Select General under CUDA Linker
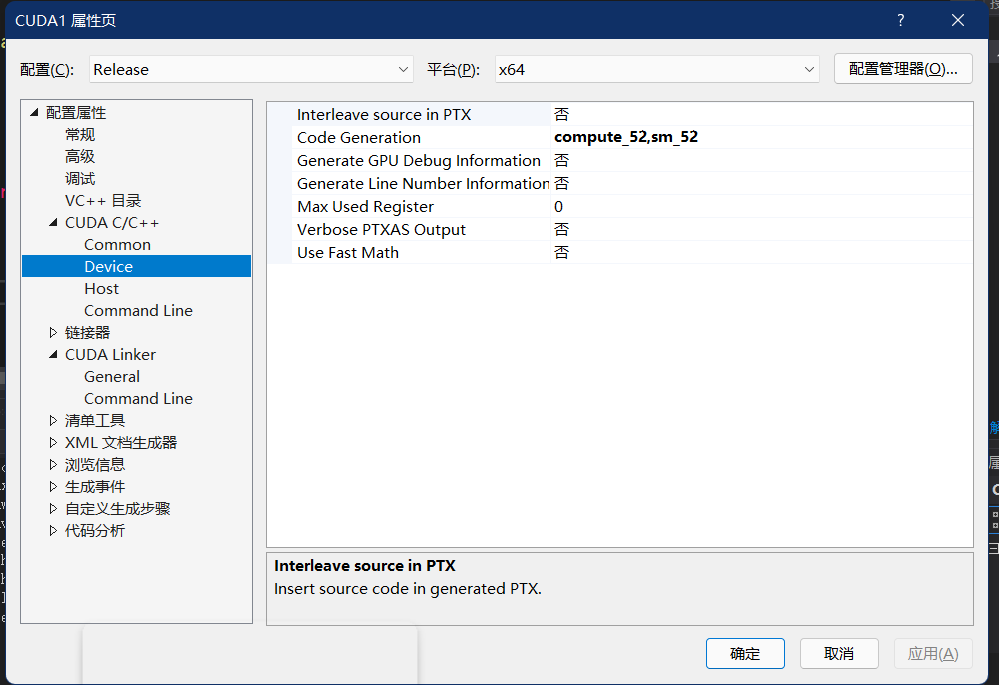 pos(112,376)
